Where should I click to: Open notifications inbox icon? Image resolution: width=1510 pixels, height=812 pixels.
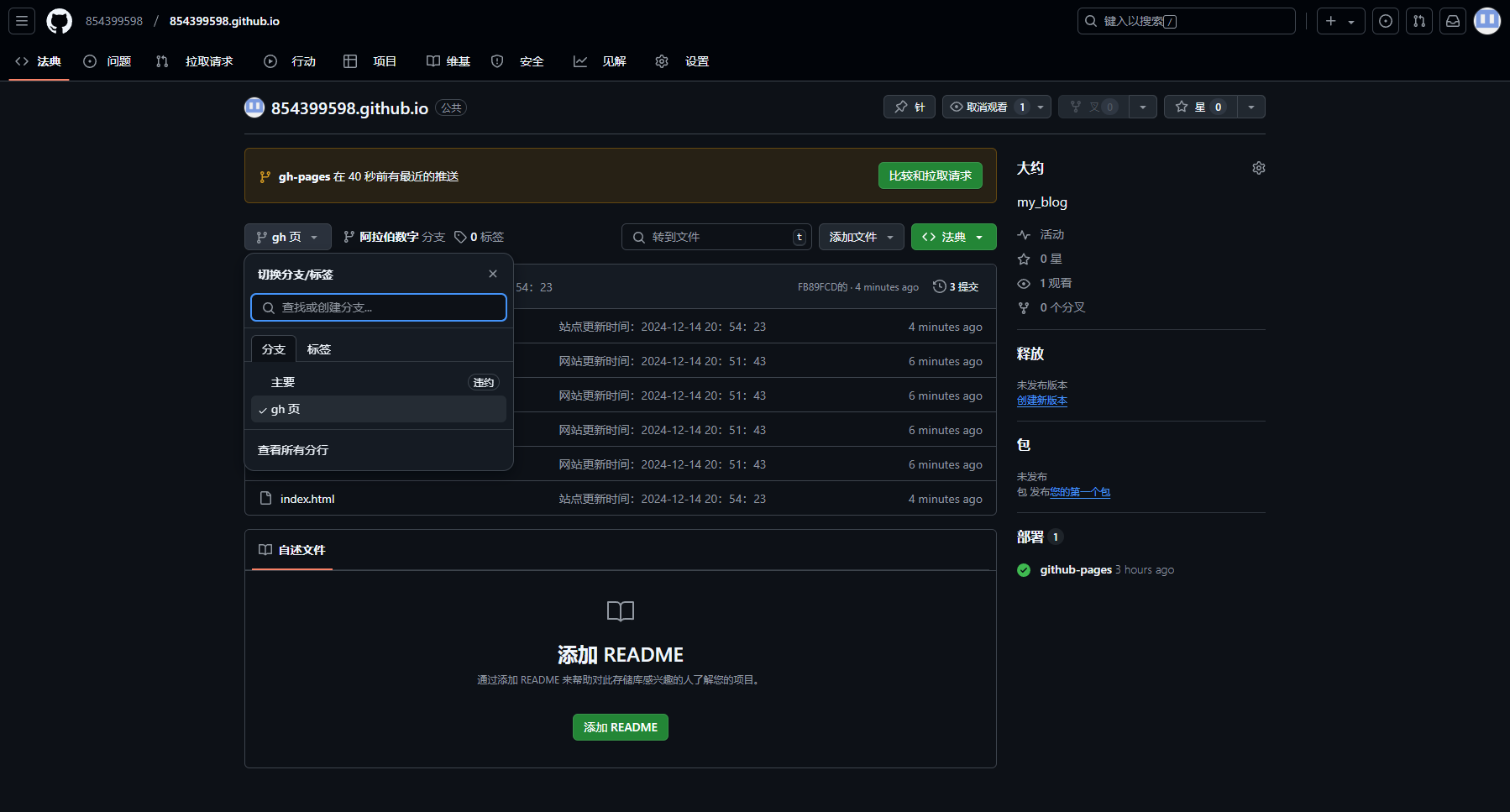pos(1453,21)
